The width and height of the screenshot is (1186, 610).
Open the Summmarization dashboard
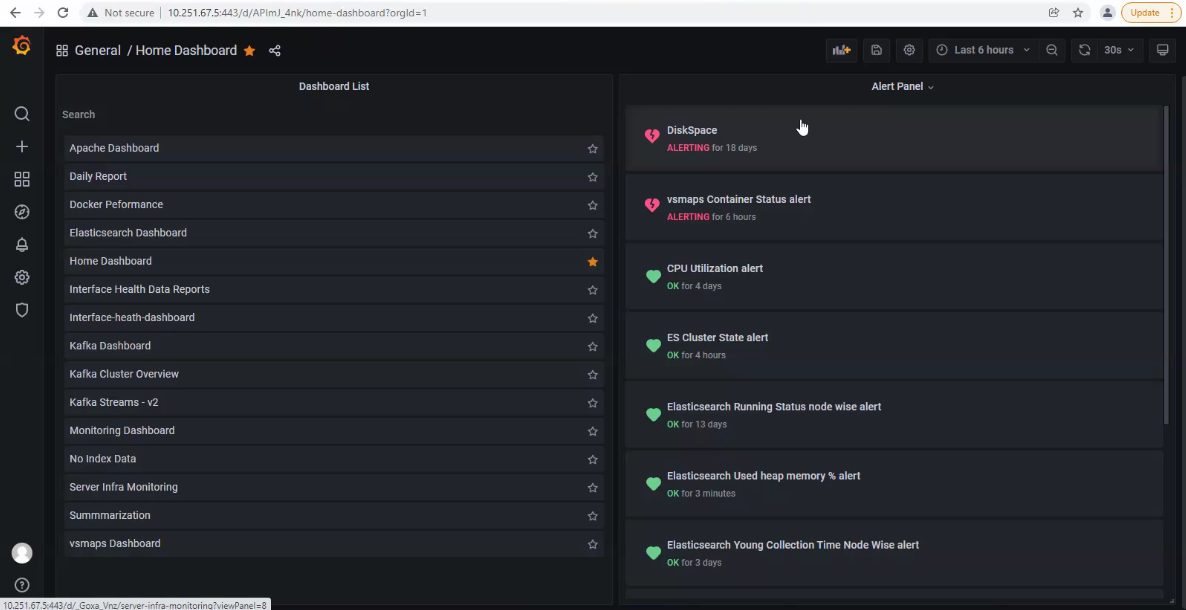pos(110,515)
